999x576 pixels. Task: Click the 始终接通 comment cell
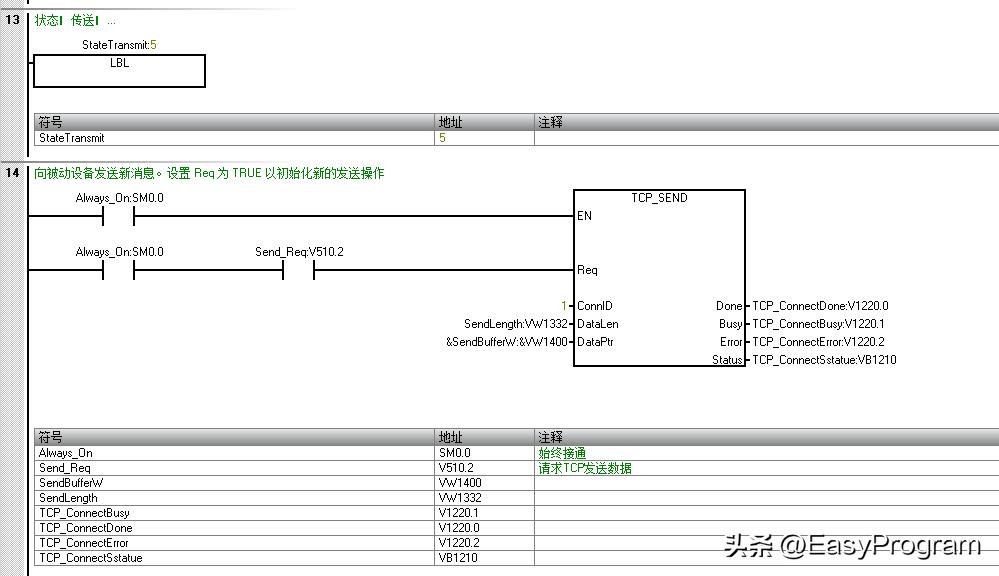766,453
